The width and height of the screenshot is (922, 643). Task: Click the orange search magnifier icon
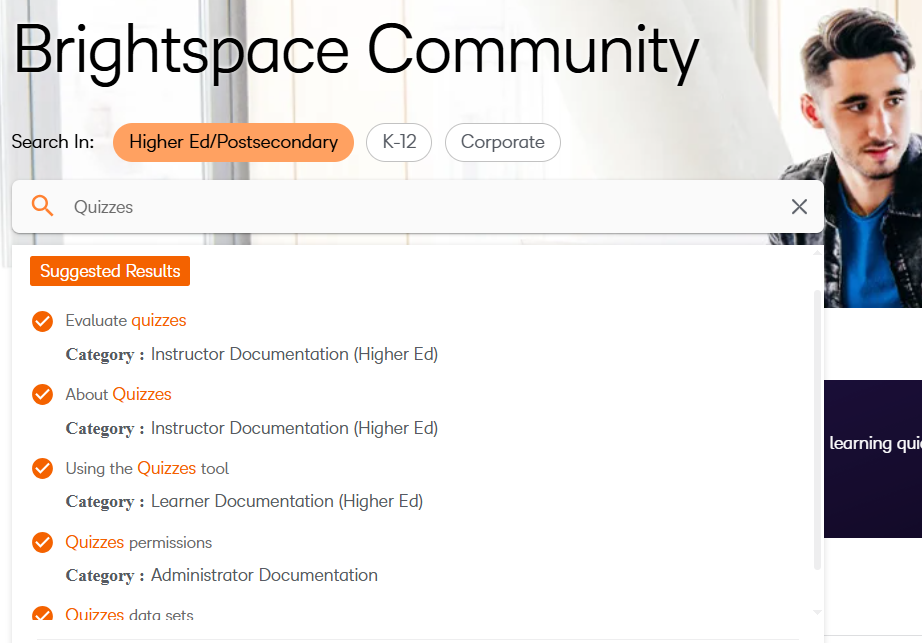click(42, 206)
